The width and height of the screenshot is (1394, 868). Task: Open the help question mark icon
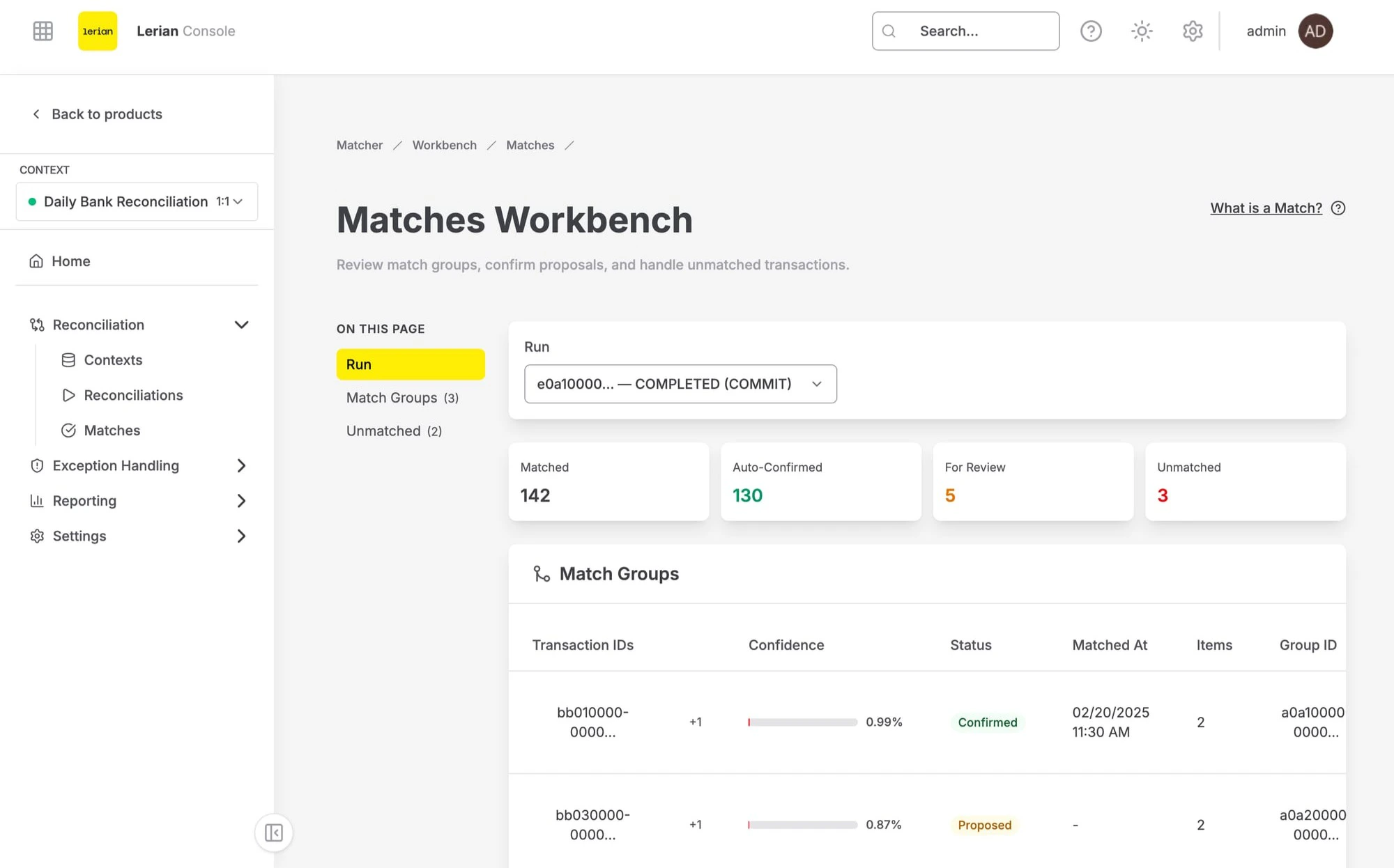[x=1091, y=31]
